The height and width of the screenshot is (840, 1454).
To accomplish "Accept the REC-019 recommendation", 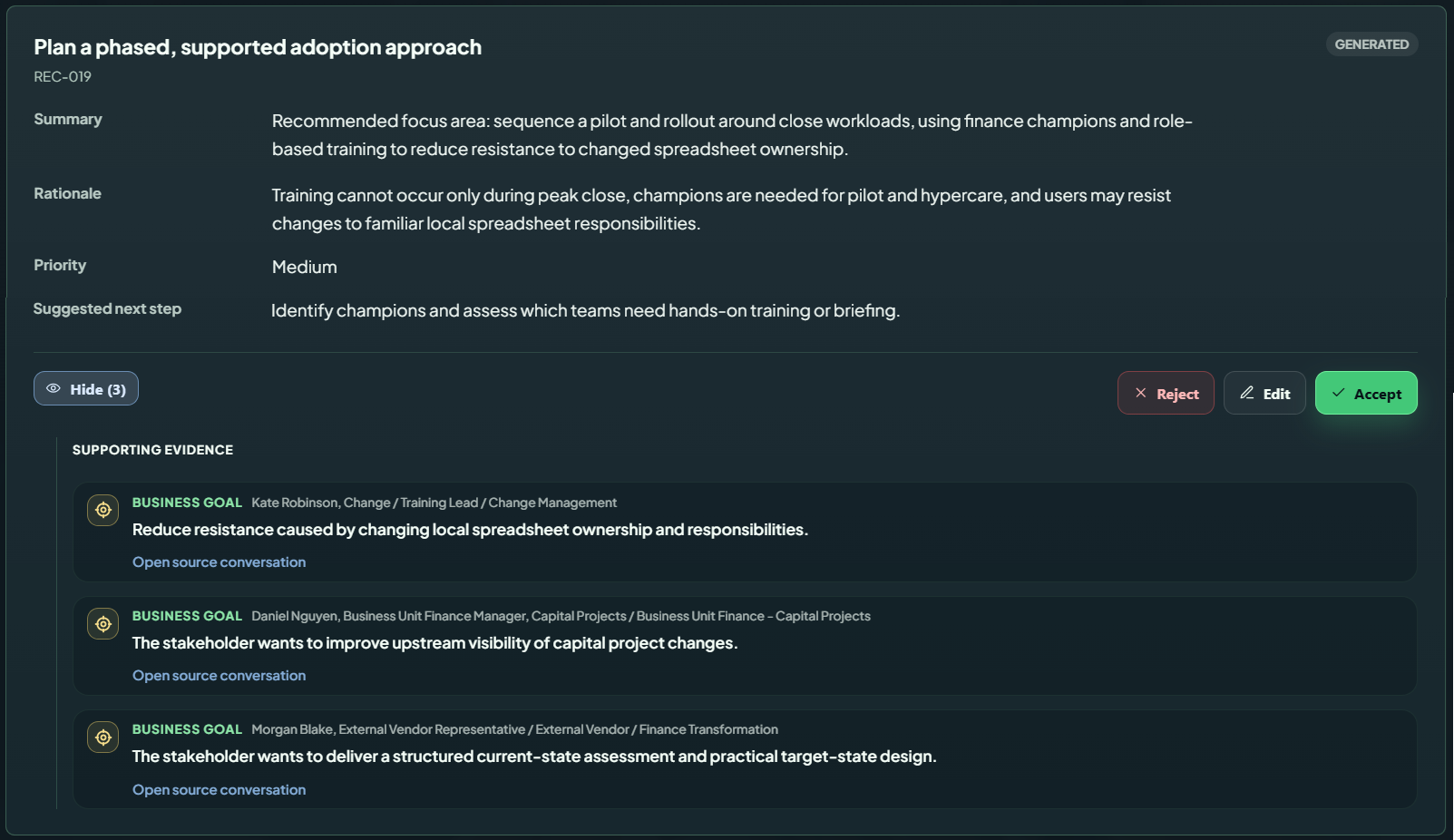I will [x=1366, y=393].
